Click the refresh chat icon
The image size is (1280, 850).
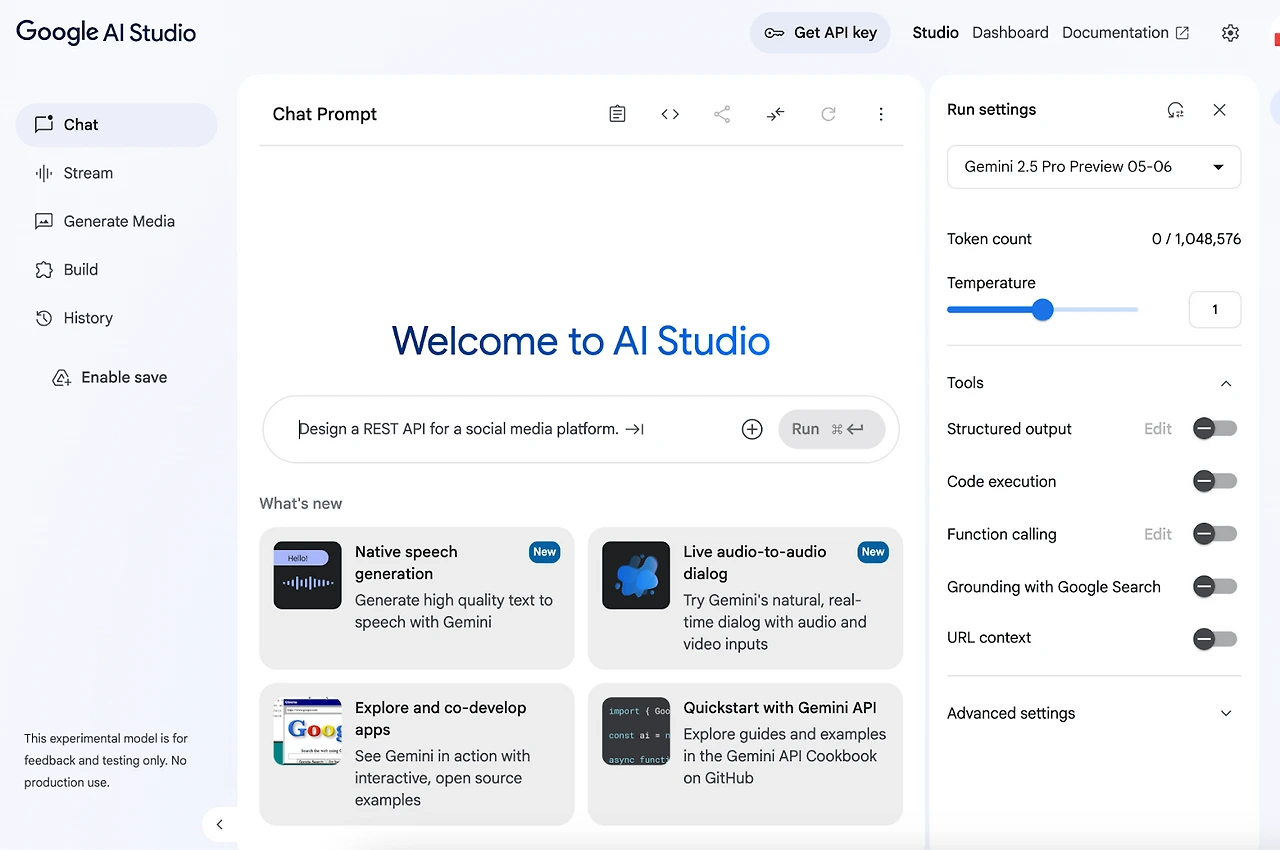828,114
